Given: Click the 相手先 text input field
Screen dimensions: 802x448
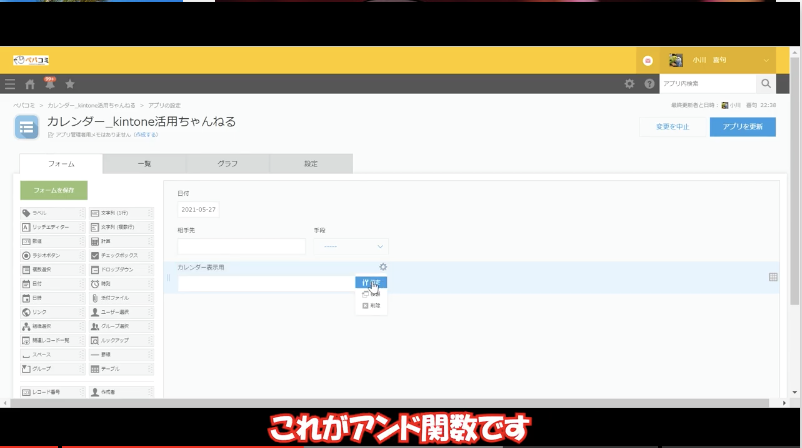Looking at the screenshot, I should pyautogui.click(x=241, y=246).
